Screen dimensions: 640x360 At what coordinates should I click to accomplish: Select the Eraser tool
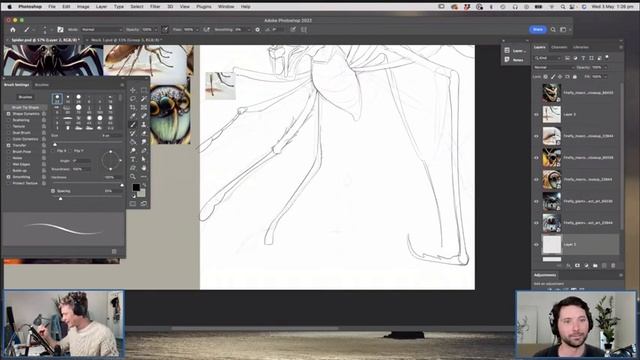(144, 133)
